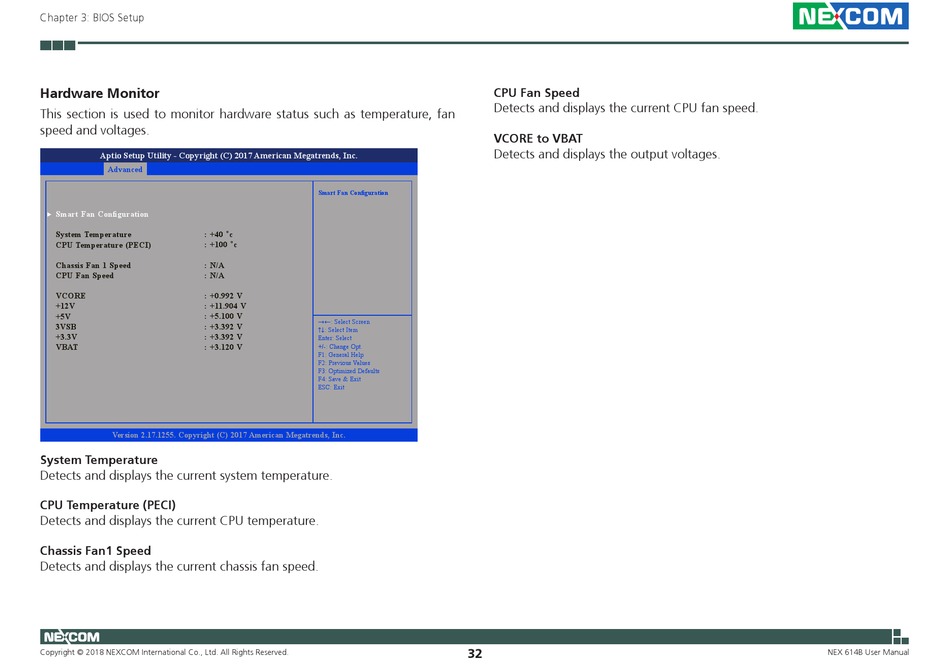Click the 'Chapter 3: BIOS Setup' header
Viewport: 950px width, 664px height.
[x=92, y=18]
